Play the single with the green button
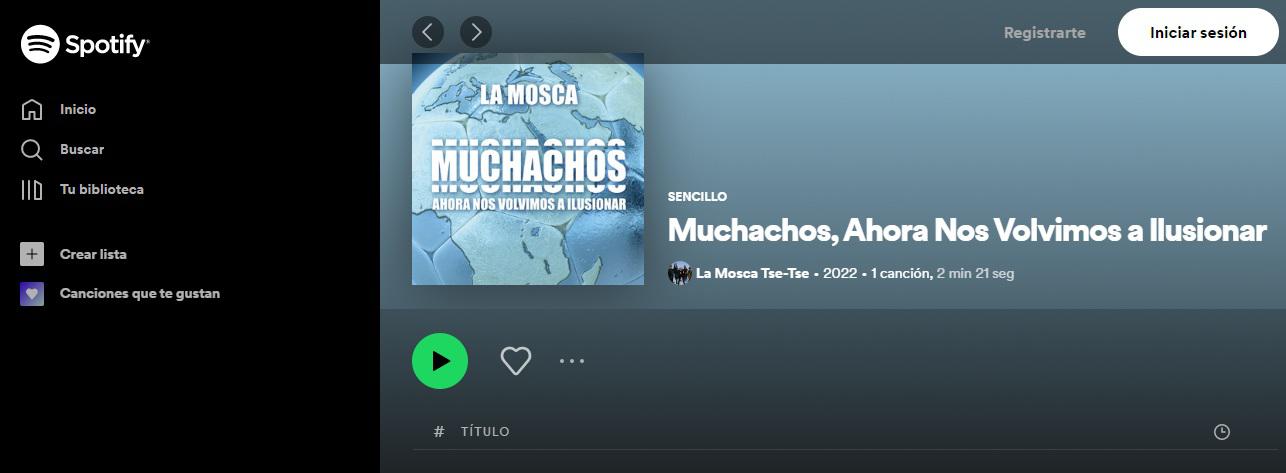The width and height of the screenshot is (1286, 473). (440, 361)
